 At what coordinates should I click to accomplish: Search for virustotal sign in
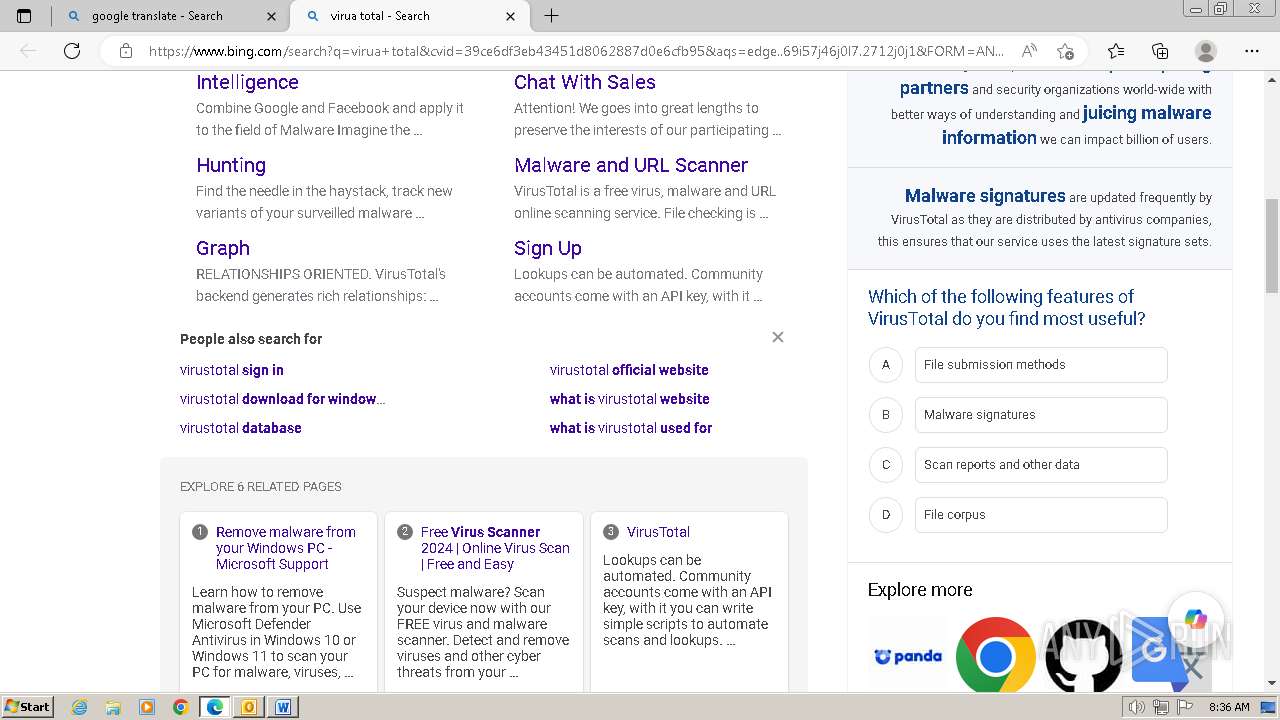coord(232,370)
